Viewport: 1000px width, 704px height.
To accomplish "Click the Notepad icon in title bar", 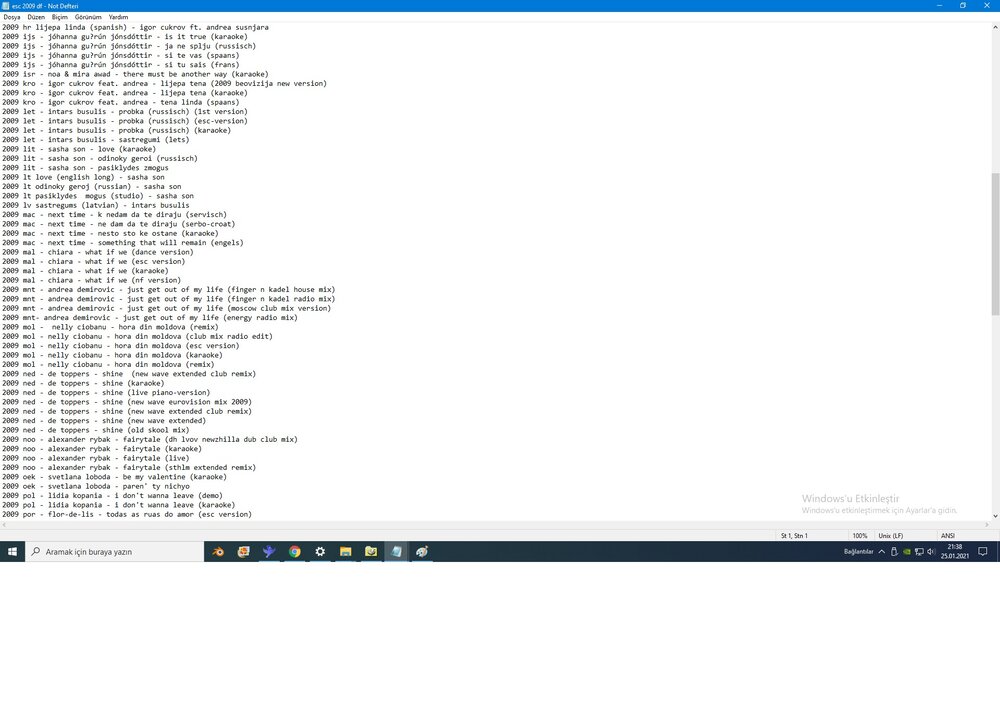I will 5,5.
